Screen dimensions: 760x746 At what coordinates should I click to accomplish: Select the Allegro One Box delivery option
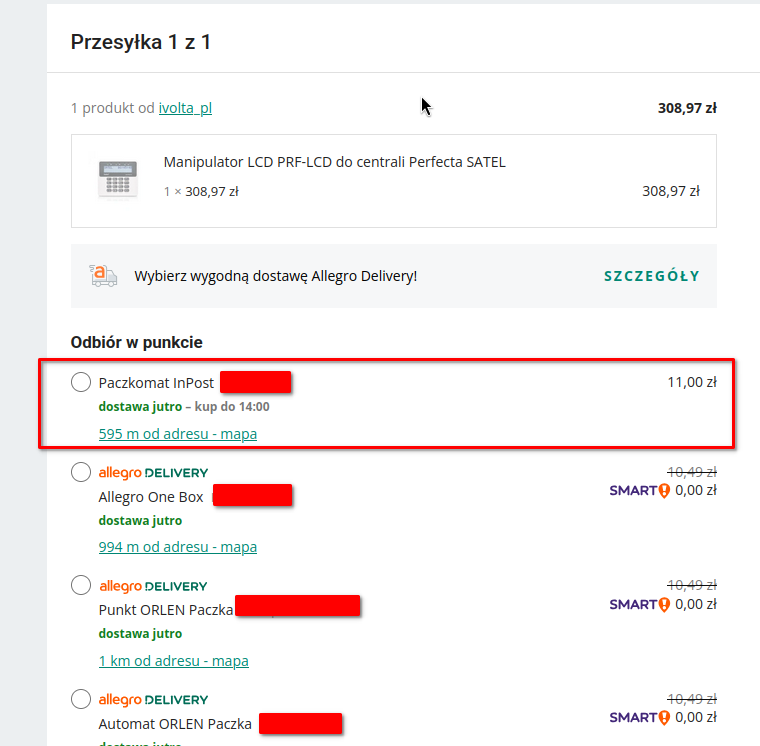coord(81,472)
